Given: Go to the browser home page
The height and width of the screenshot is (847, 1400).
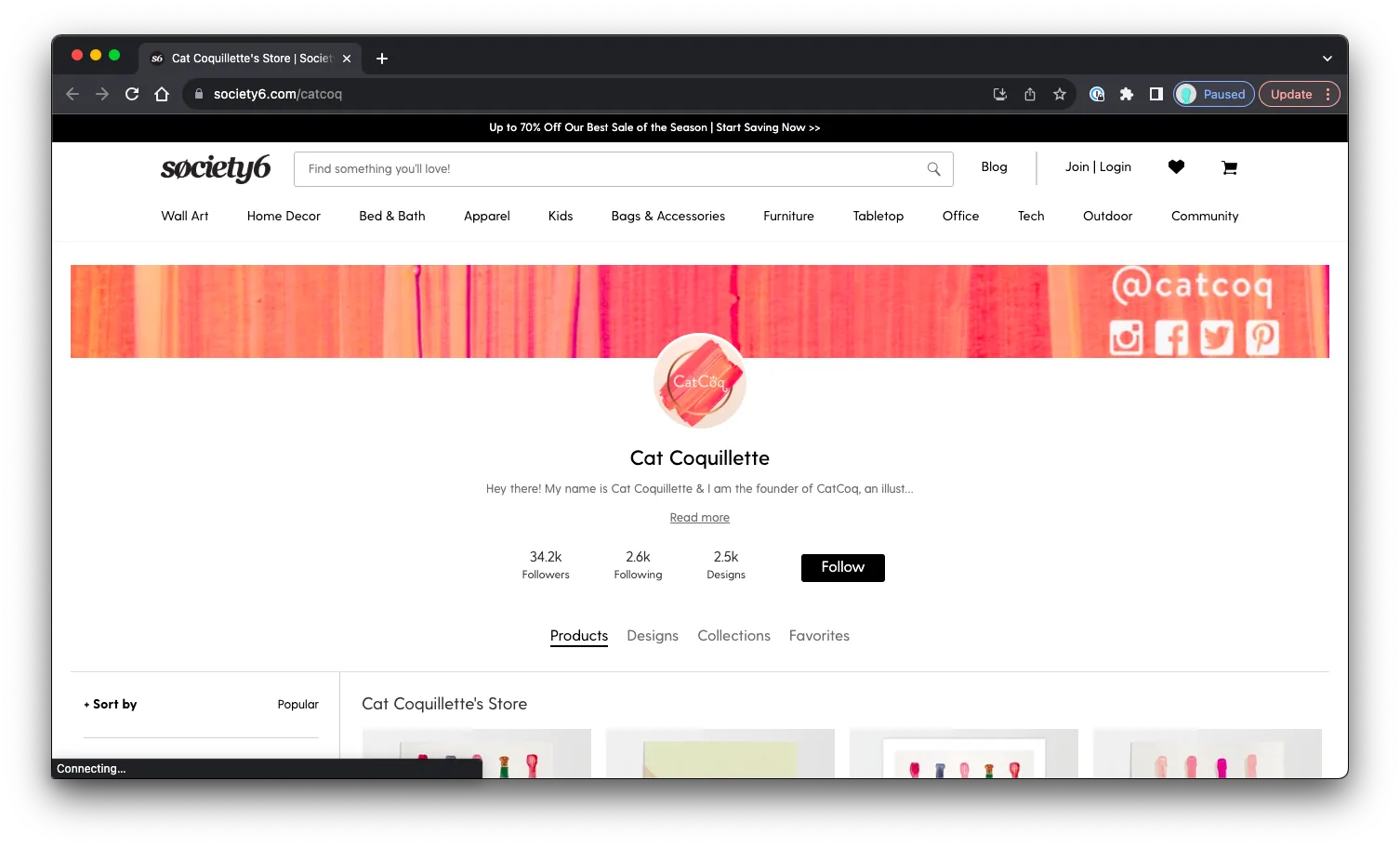Looking at the screenshot, I should 162,94.
